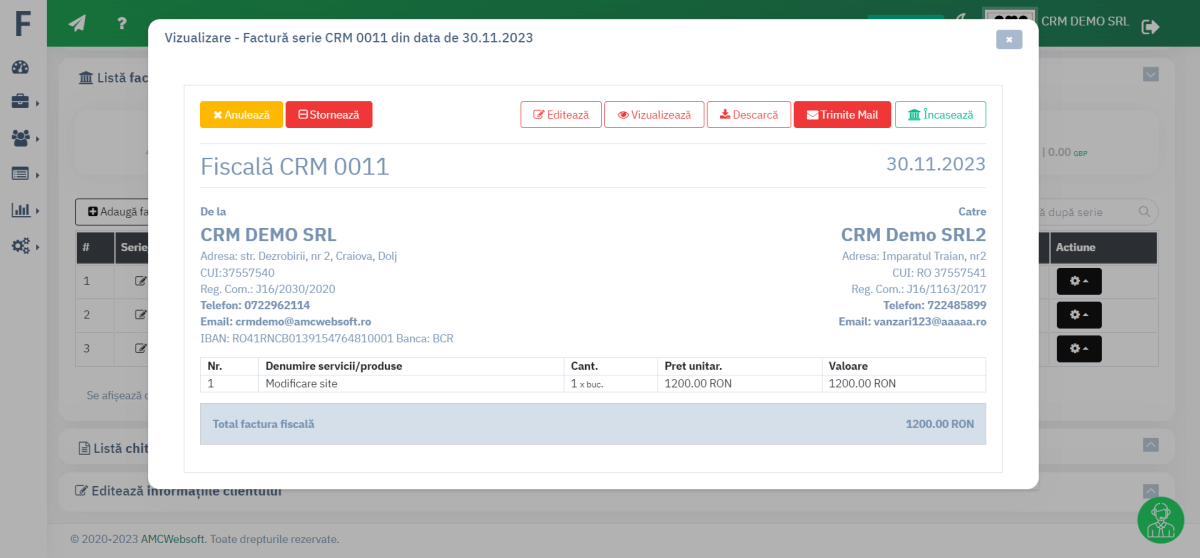1200x558 pixels.
Task: Open the dashboard gauge icon in sidebar
Action: tap(21, 67)
